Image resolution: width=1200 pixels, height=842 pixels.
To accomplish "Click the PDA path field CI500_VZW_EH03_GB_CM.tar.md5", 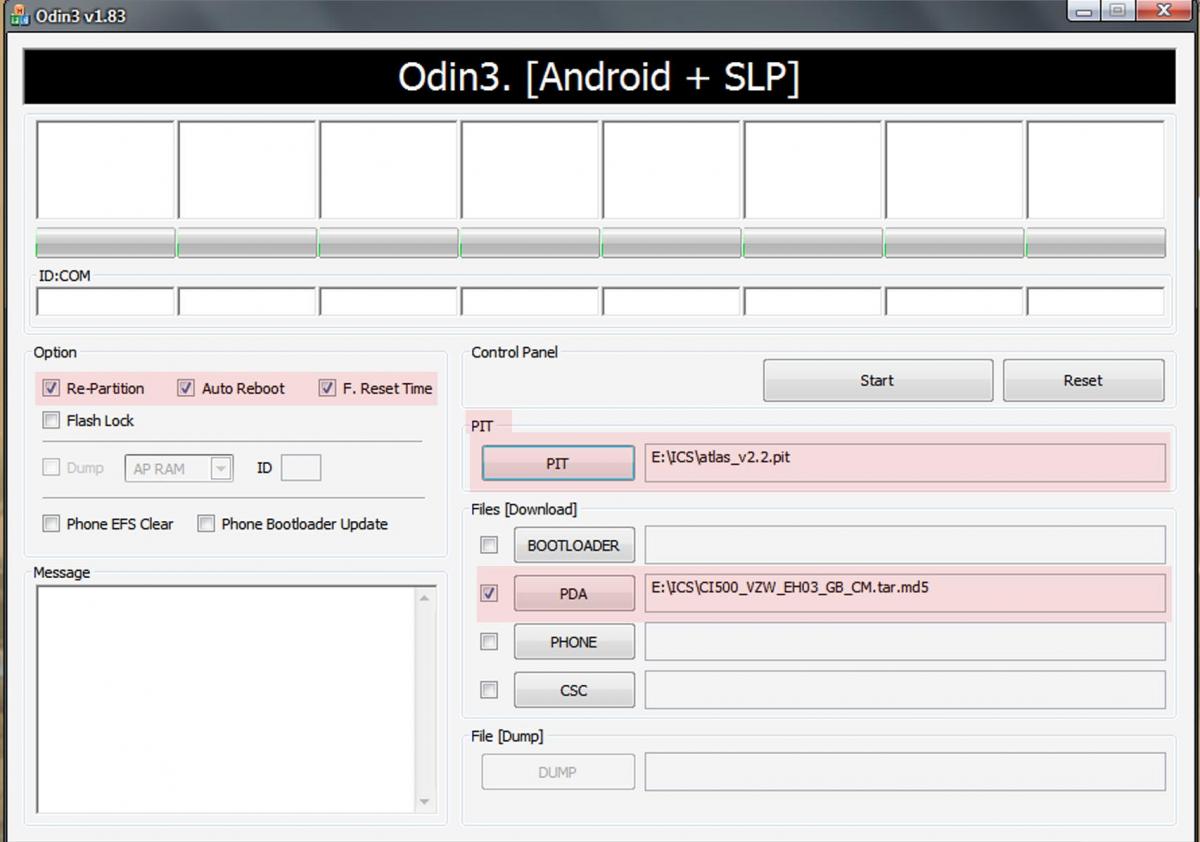I will point(905,593).
